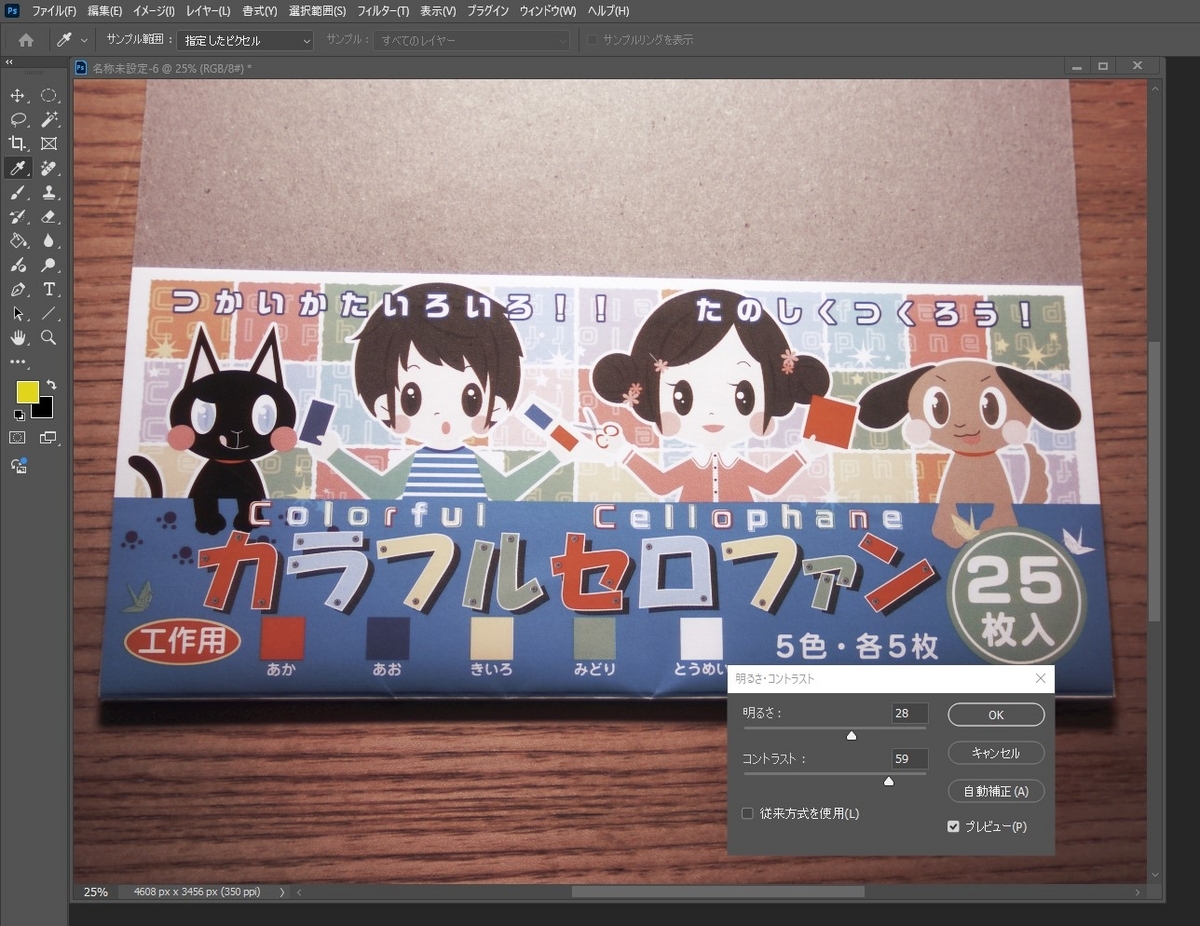Viewport: 1200px width, 926px height.
Task: Open the 表示 menu
Action: (x=438, y=11)
